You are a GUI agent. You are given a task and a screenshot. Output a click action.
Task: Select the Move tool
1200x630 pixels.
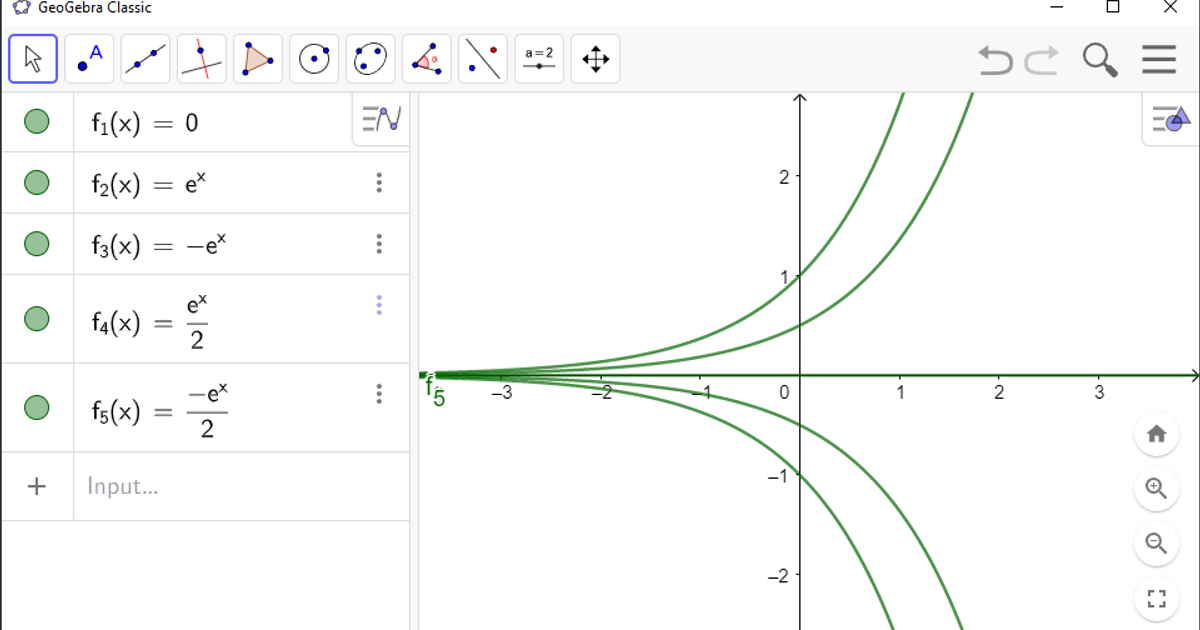click(31, 59)
